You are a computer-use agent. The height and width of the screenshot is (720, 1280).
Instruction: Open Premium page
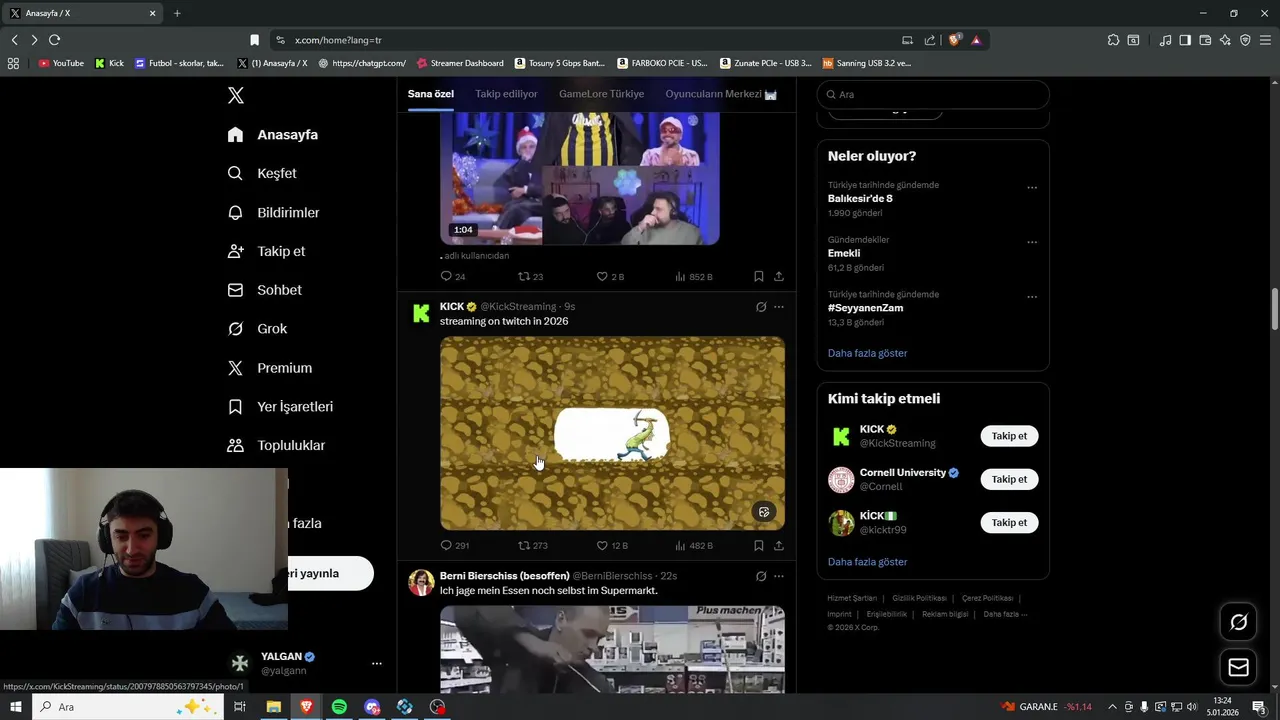[x=269, y=368]
